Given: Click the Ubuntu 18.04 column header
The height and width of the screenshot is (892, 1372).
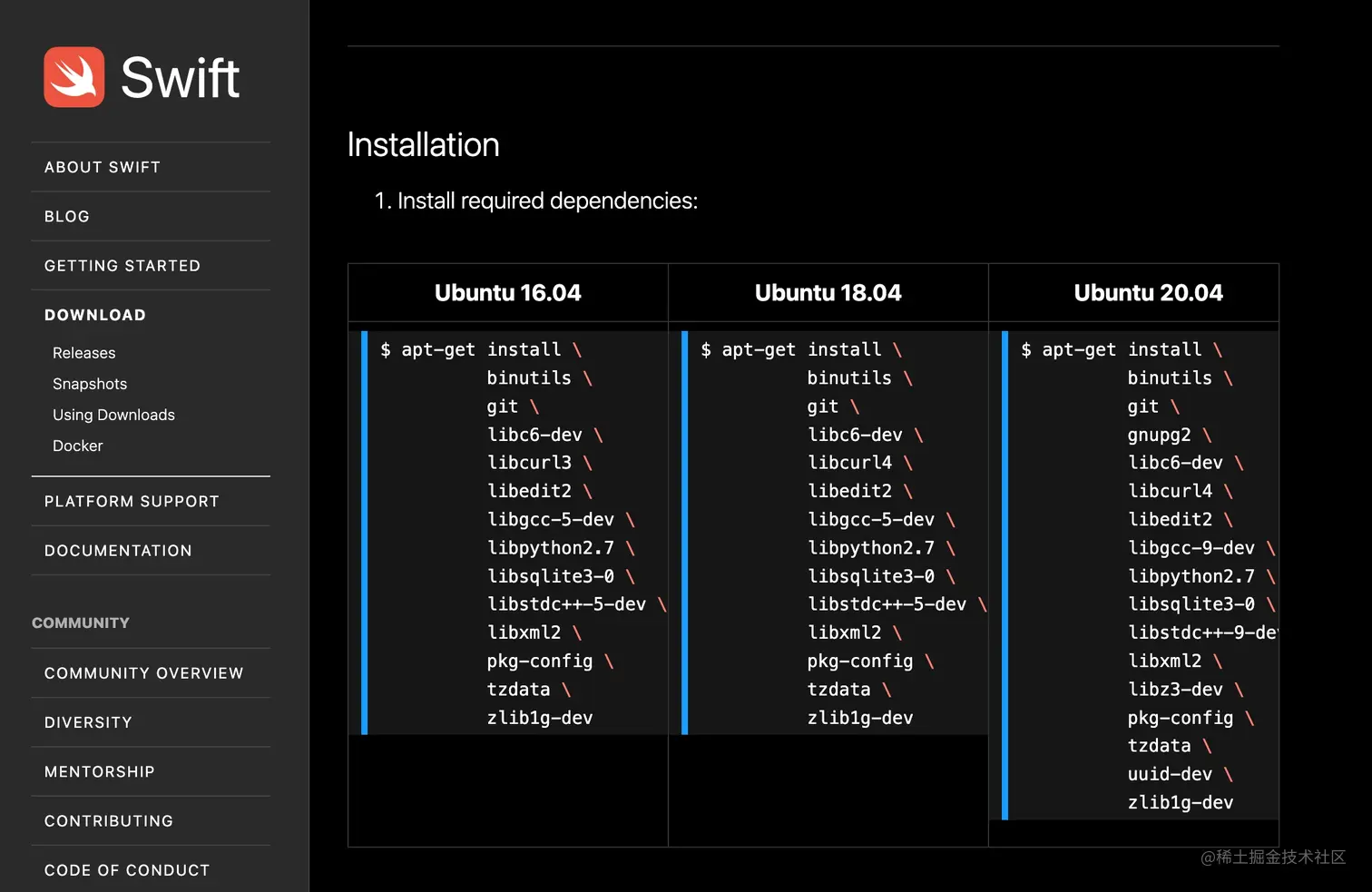Looking at the screenshot, I should [x=828, y=293].
